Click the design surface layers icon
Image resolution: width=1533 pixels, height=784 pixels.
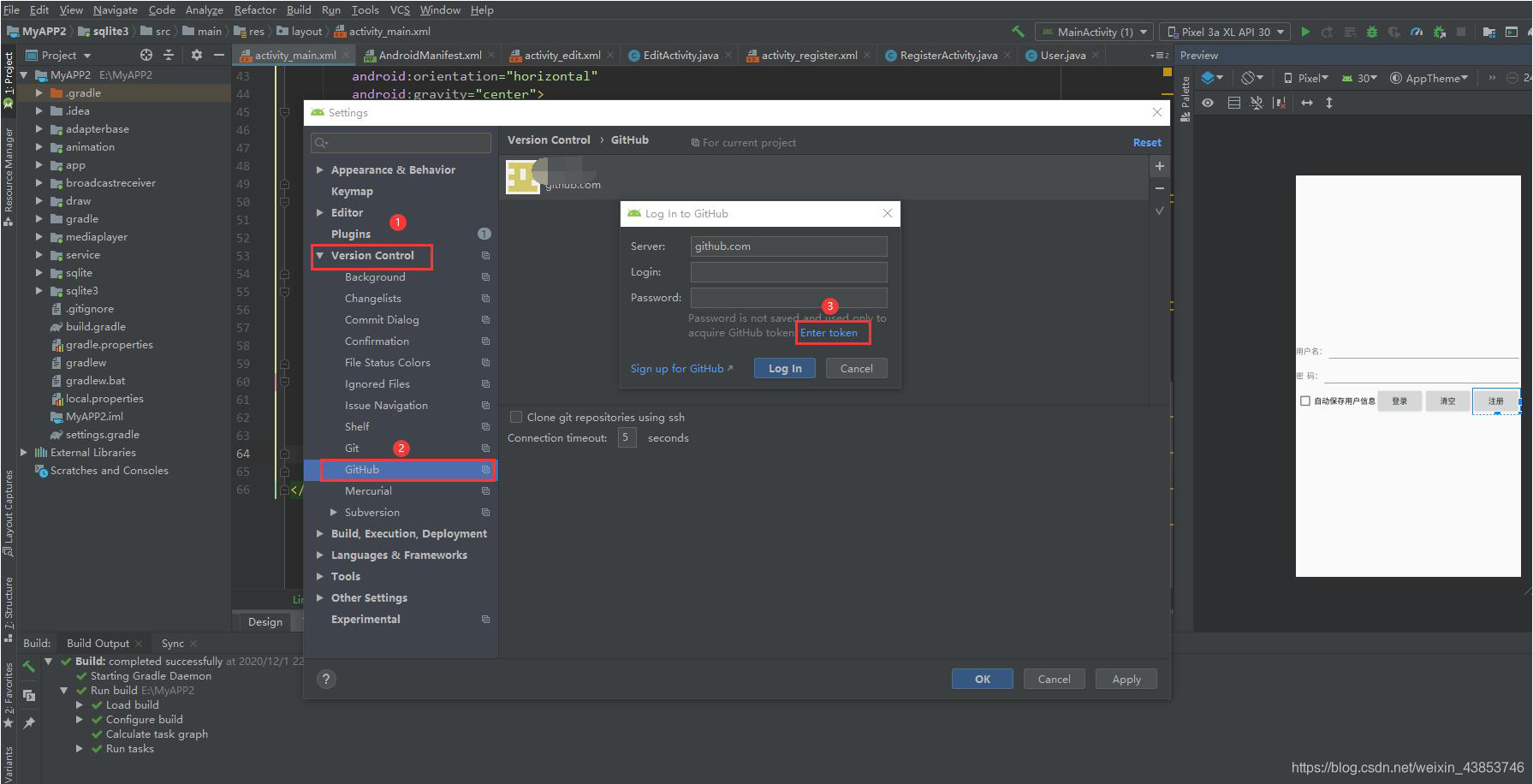[x=1211, y=78]
